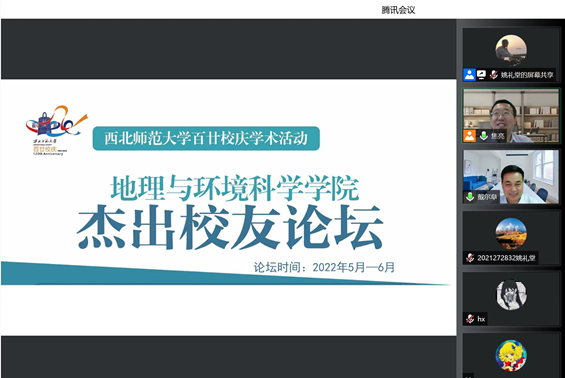Click the muted microphone icon beside 姚礼堂的屏幕共享
565x378 pixels.
[x=493, y=75]
